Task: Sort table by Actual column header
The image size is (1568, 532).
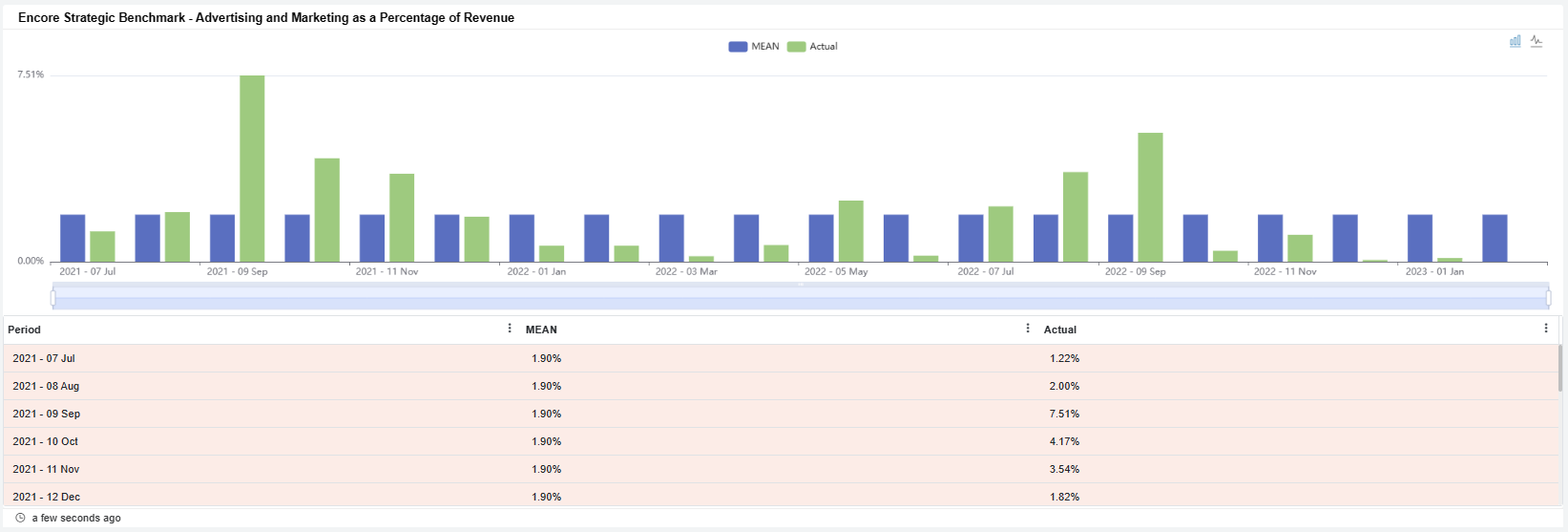Action: pyautogui.click(x=1059, y=330)
